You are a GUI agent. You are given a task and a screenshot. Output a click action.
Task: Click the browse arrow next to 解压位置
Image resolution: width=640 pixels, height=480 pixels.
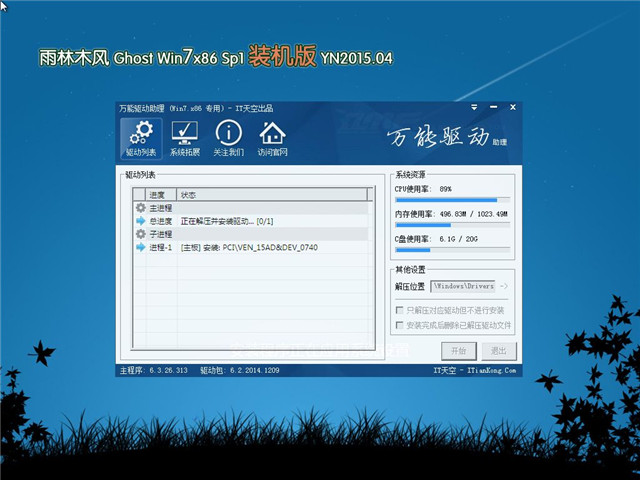click(x=504, y=286)
